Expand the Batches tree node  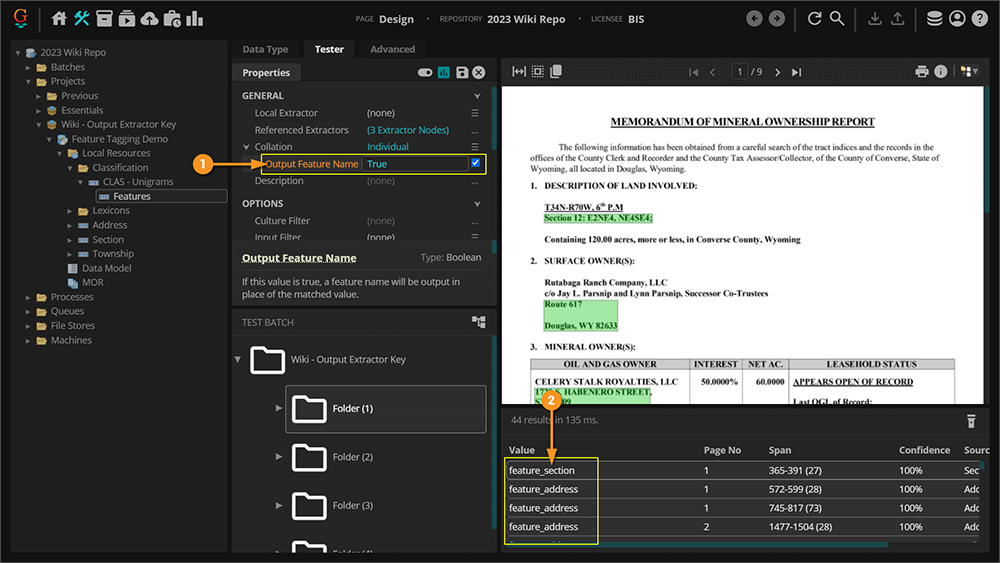coord(29,67)
